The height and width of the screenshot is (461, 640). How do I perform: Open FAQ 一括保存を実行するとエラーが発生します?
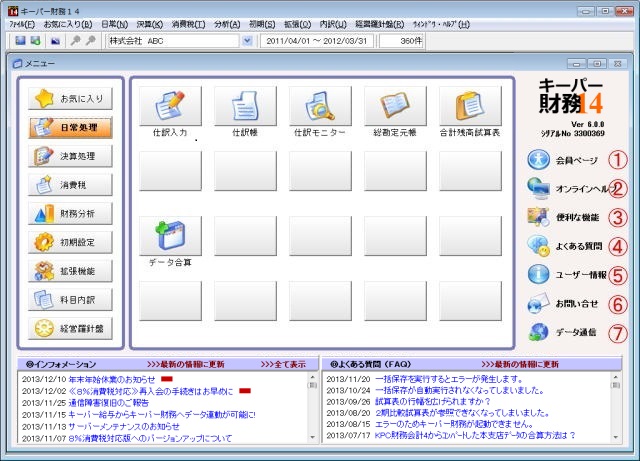click(449, 379)
